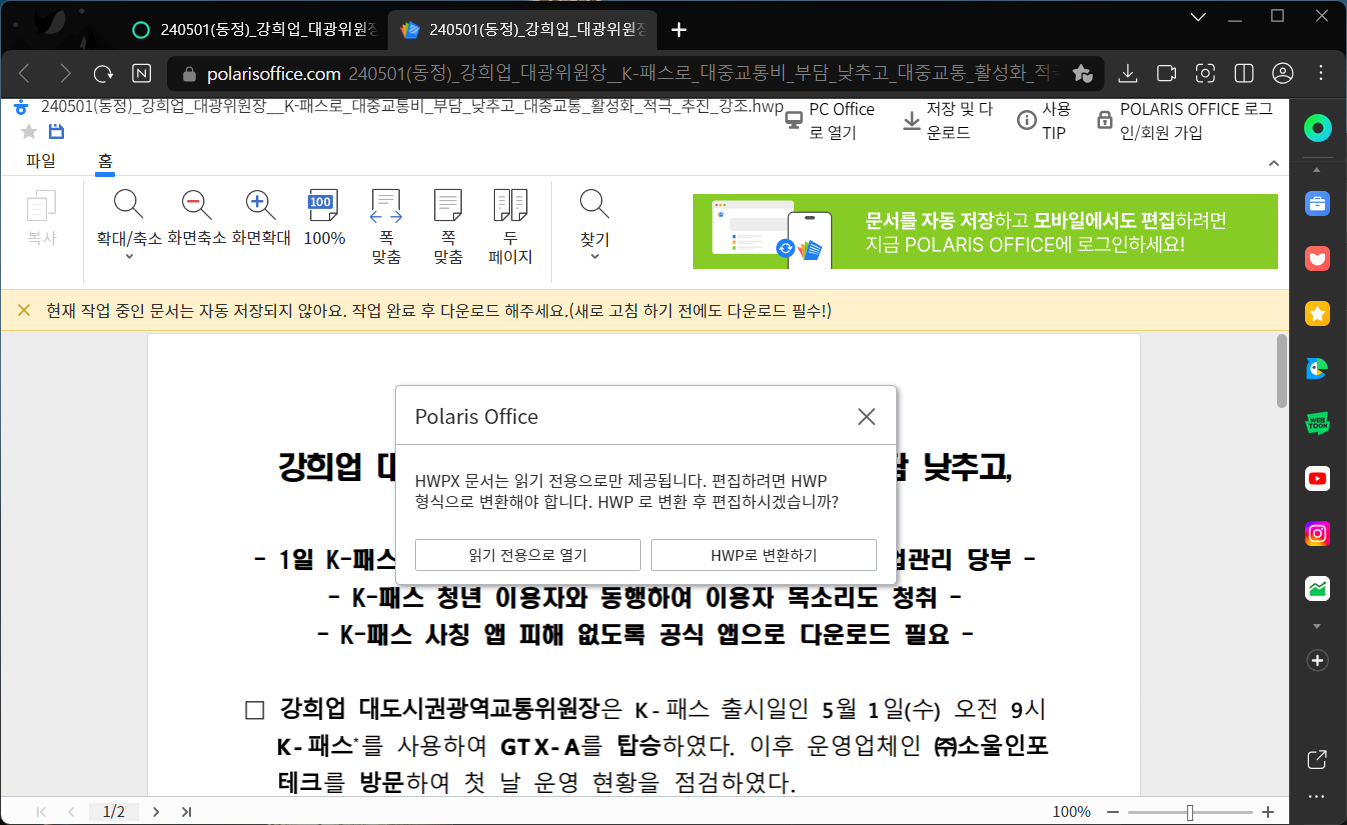Choose HWP로 변환하기 in the dialog
1347x825 pixels.
point(764,555)
